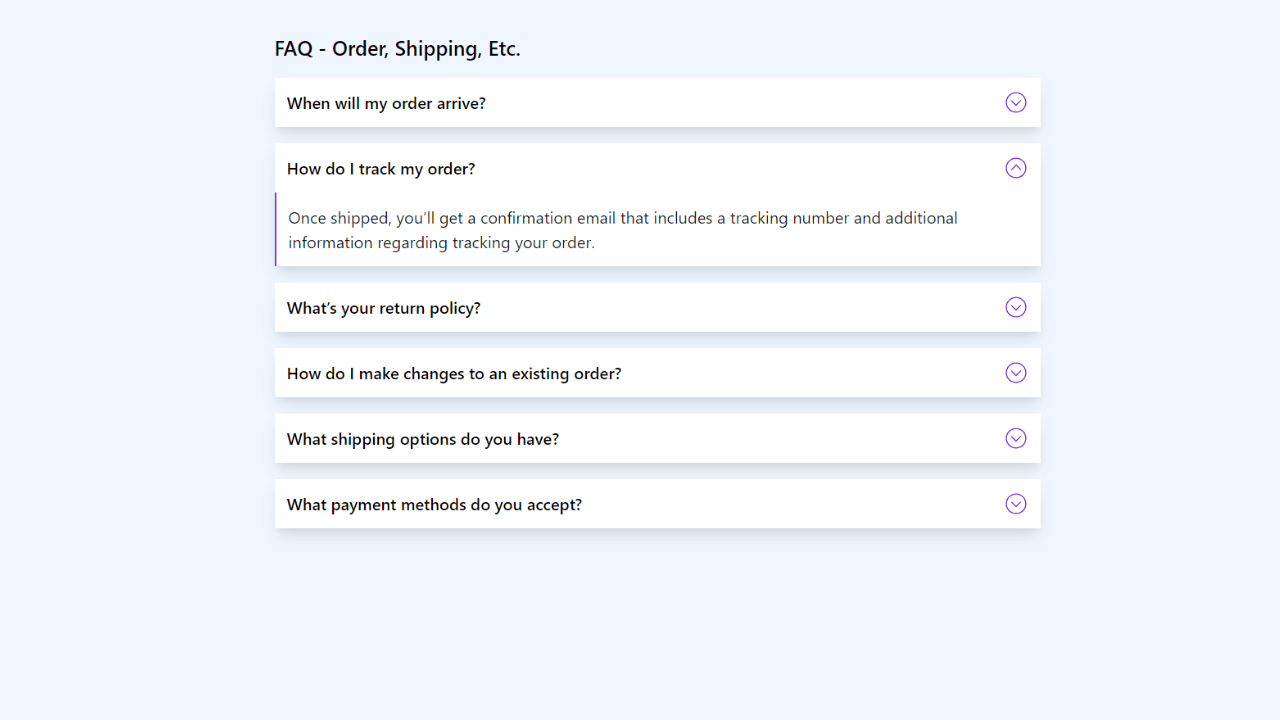Click the chevron on the order changes question

pyautogui.click(x=1015, y=372)
